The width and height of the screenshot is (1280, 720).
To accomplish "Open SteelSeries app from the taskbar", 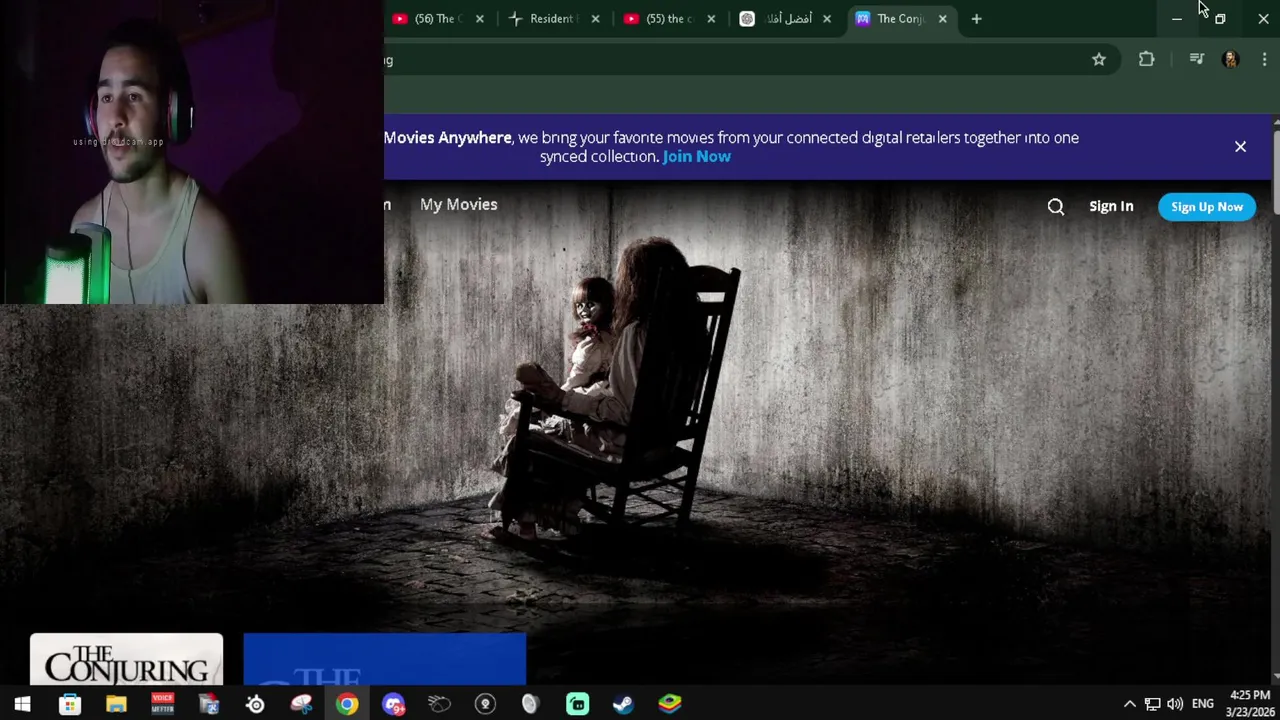I will coord(255,704).
